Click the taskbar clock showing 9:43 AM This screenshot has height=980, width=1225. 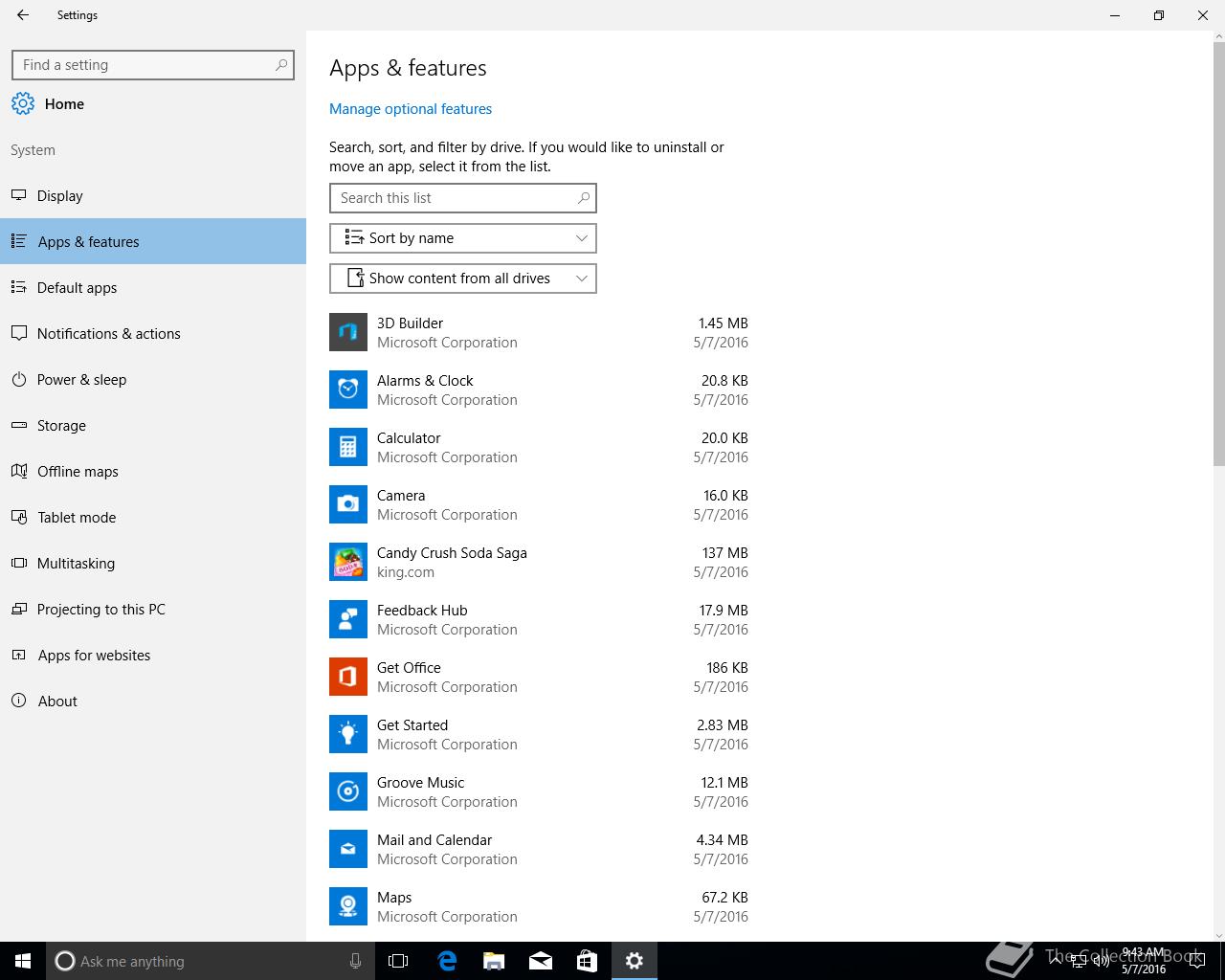1144,961
